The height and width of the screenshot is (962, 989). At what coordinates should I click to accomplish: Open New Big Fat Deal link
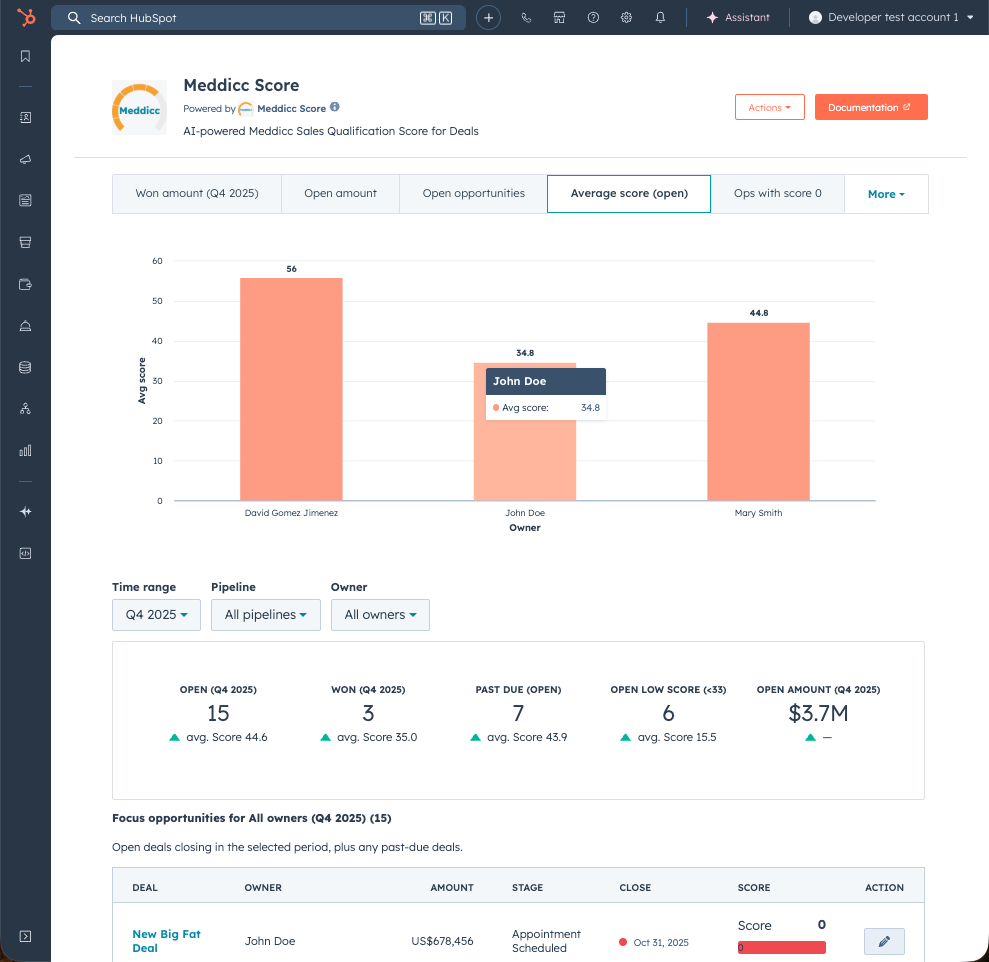[x=166, y=940]
